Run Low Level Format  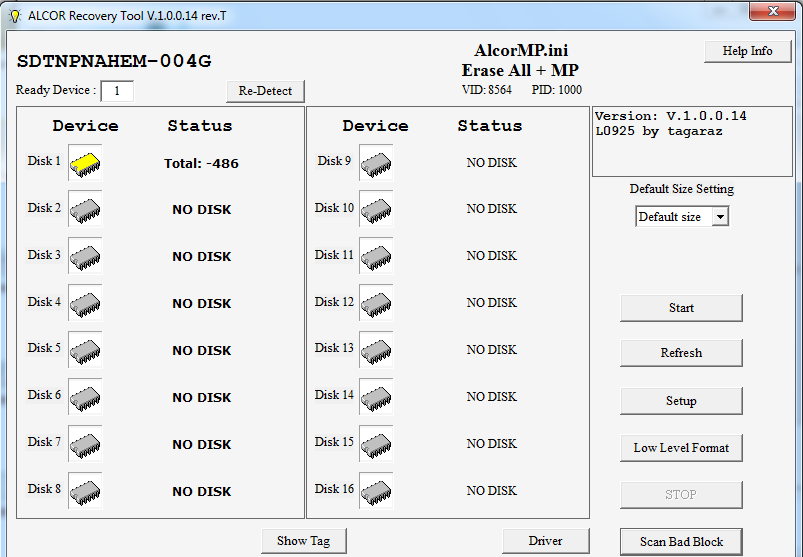pos(681,448)
